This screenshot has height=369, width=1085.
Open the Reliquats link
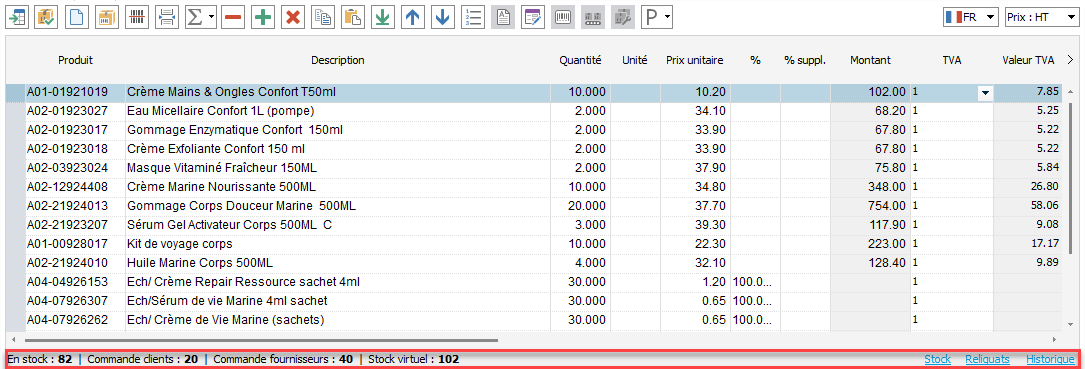pos(987,359)
